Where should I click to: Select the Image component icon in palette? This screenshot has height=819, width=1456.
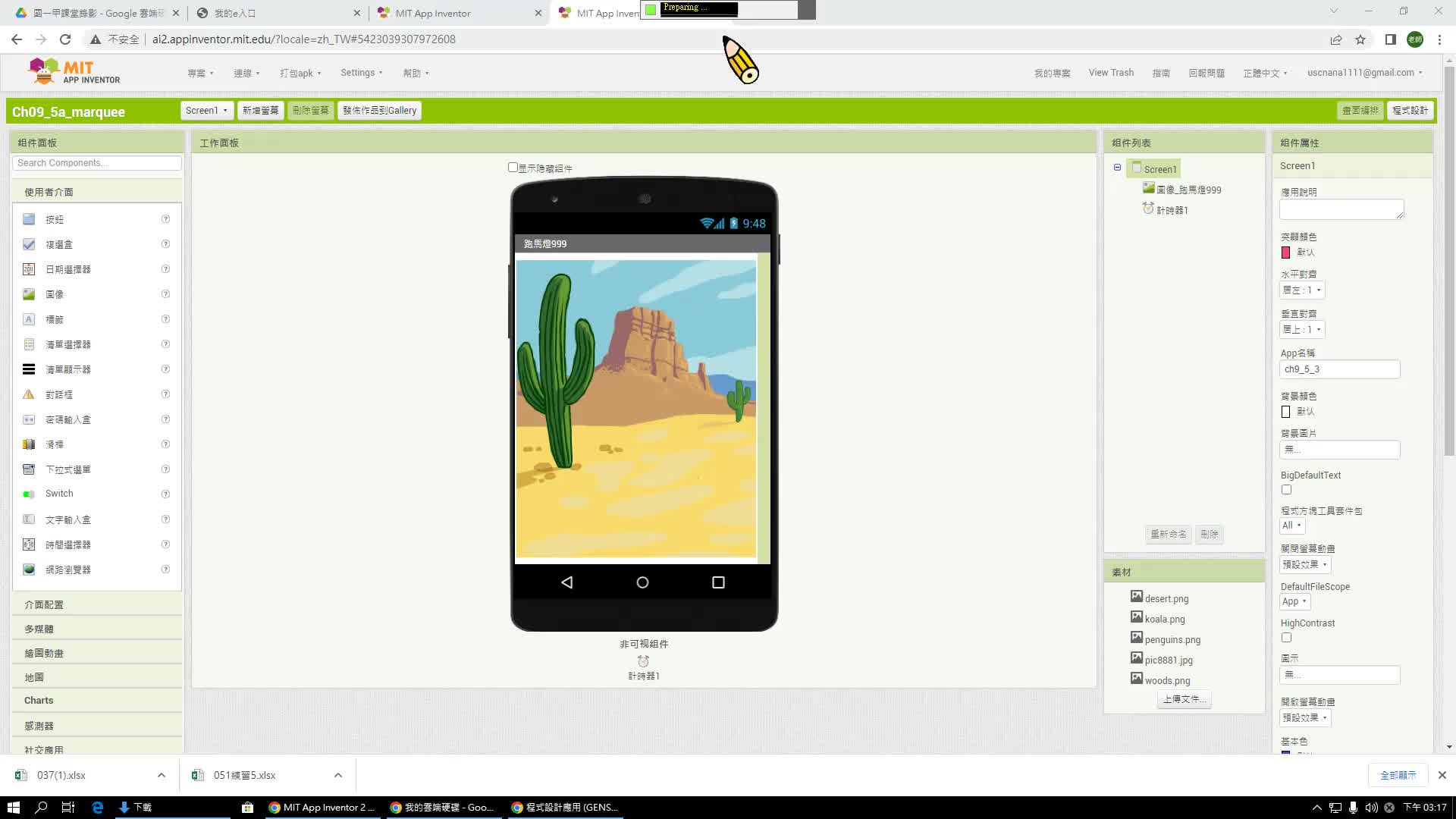point(29,294)
